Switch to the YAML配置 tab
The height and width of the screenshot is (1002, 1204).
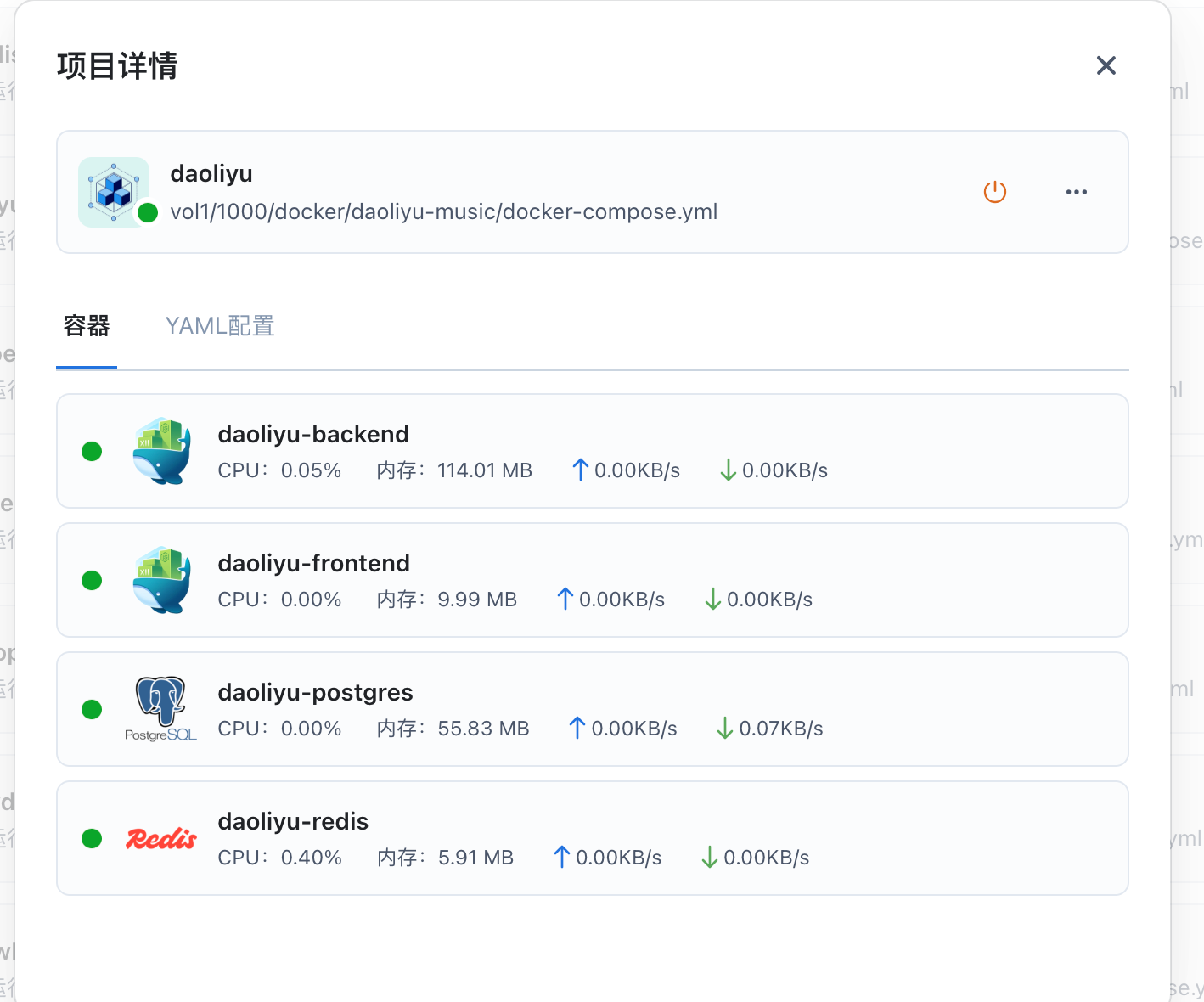tap(220, 326)
